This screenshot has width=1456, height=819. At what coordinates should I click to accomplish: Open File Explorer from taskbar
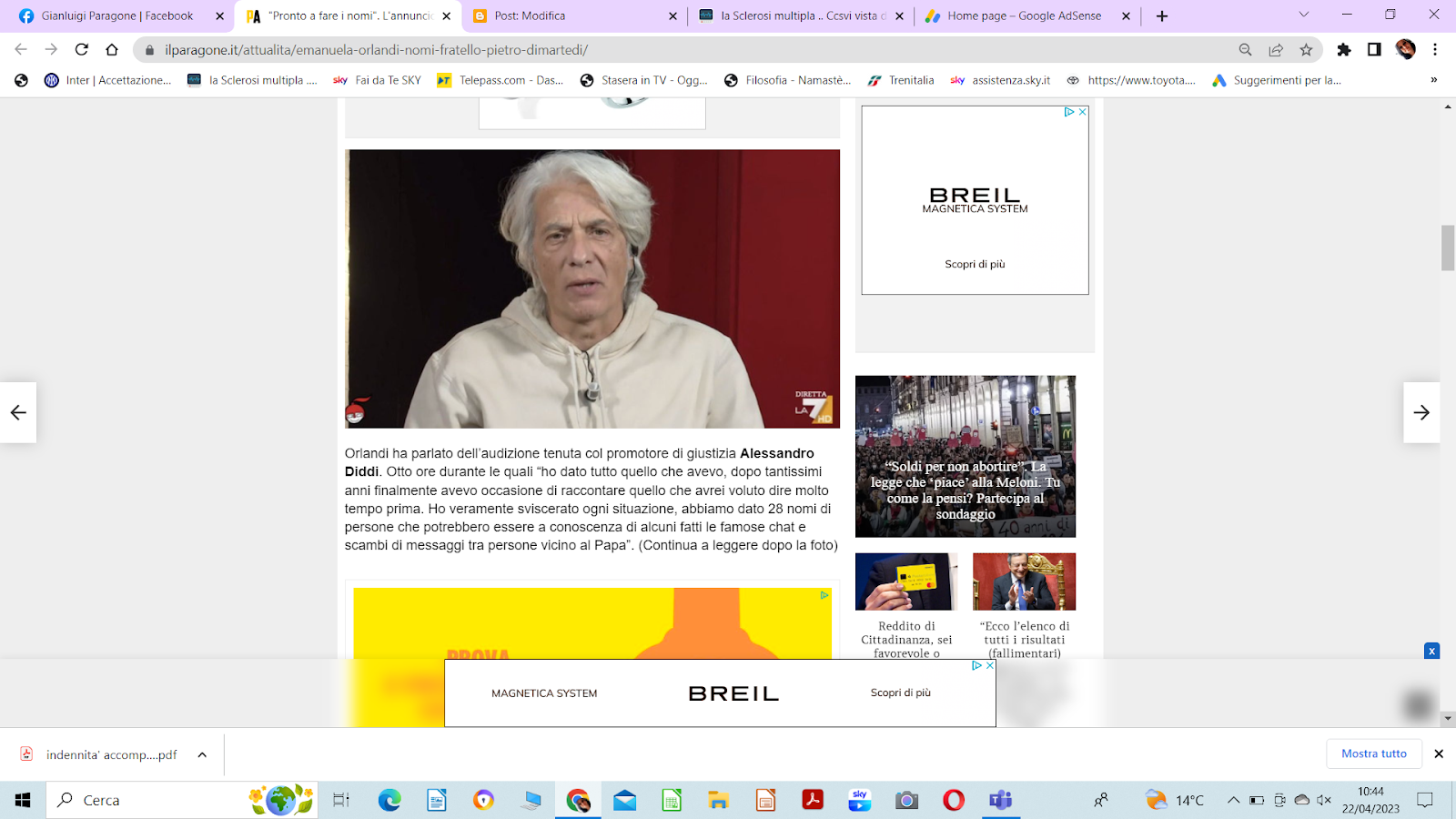coord(719,800)
